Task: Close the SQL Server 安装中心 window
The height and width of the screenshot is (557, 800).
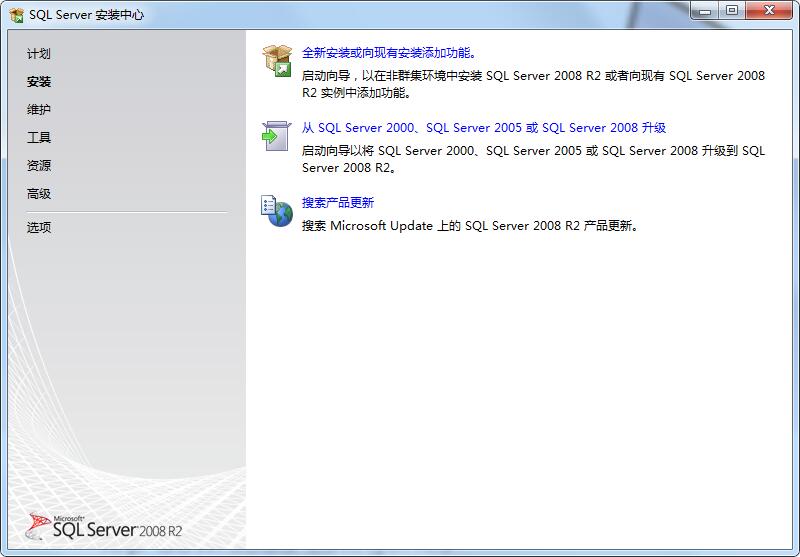Action: point(769,11)
